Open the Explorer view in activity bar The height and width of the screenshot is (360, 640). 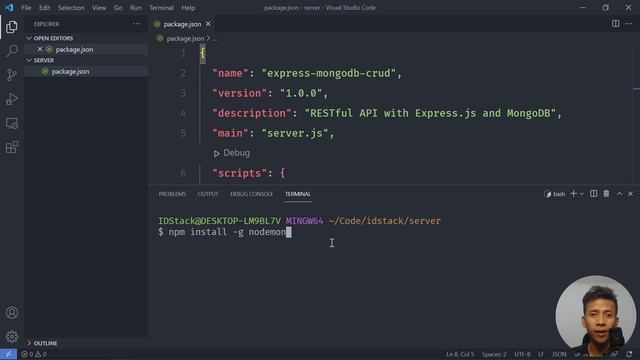pyautogui.click(x=12, y=27)
